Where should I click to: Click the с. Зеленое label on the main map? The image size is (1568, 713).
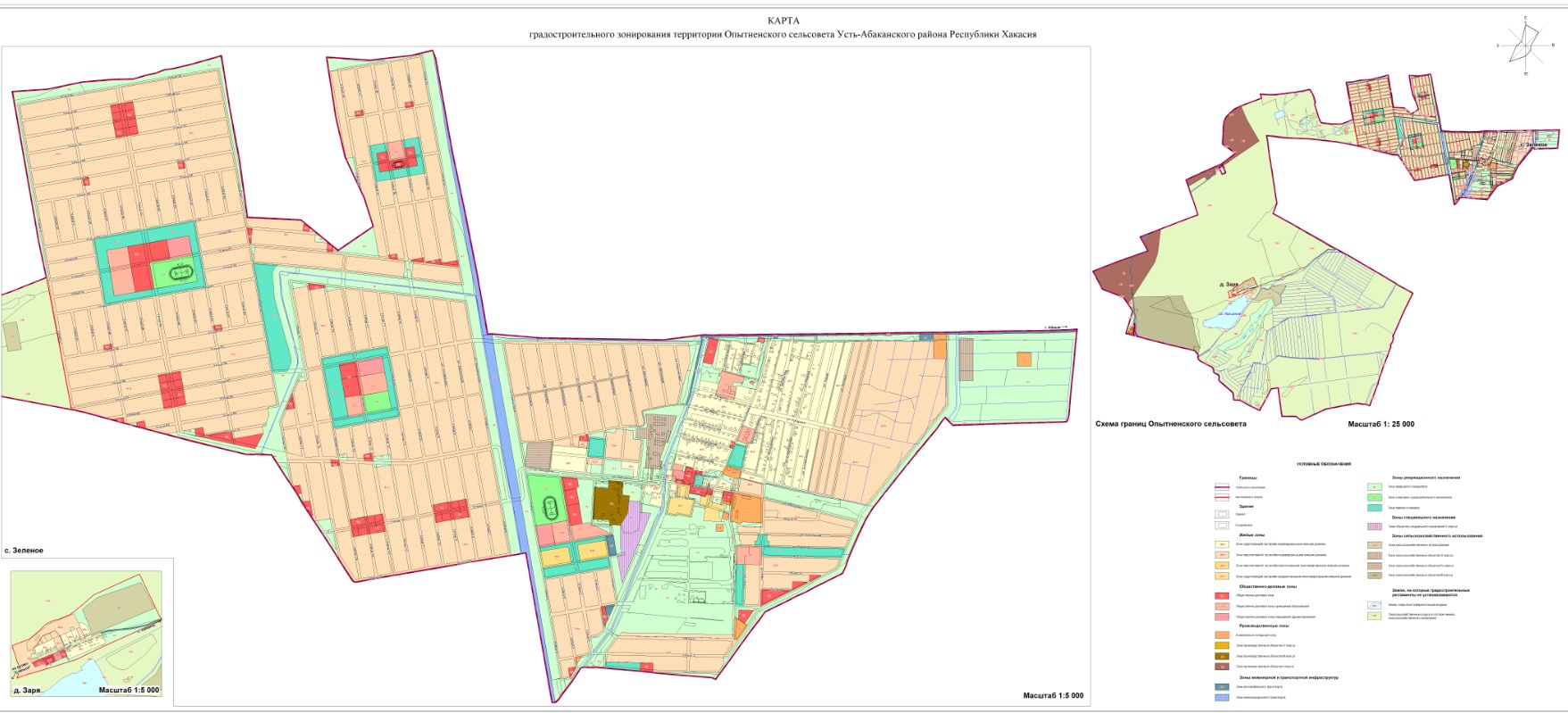click(24, 551)
